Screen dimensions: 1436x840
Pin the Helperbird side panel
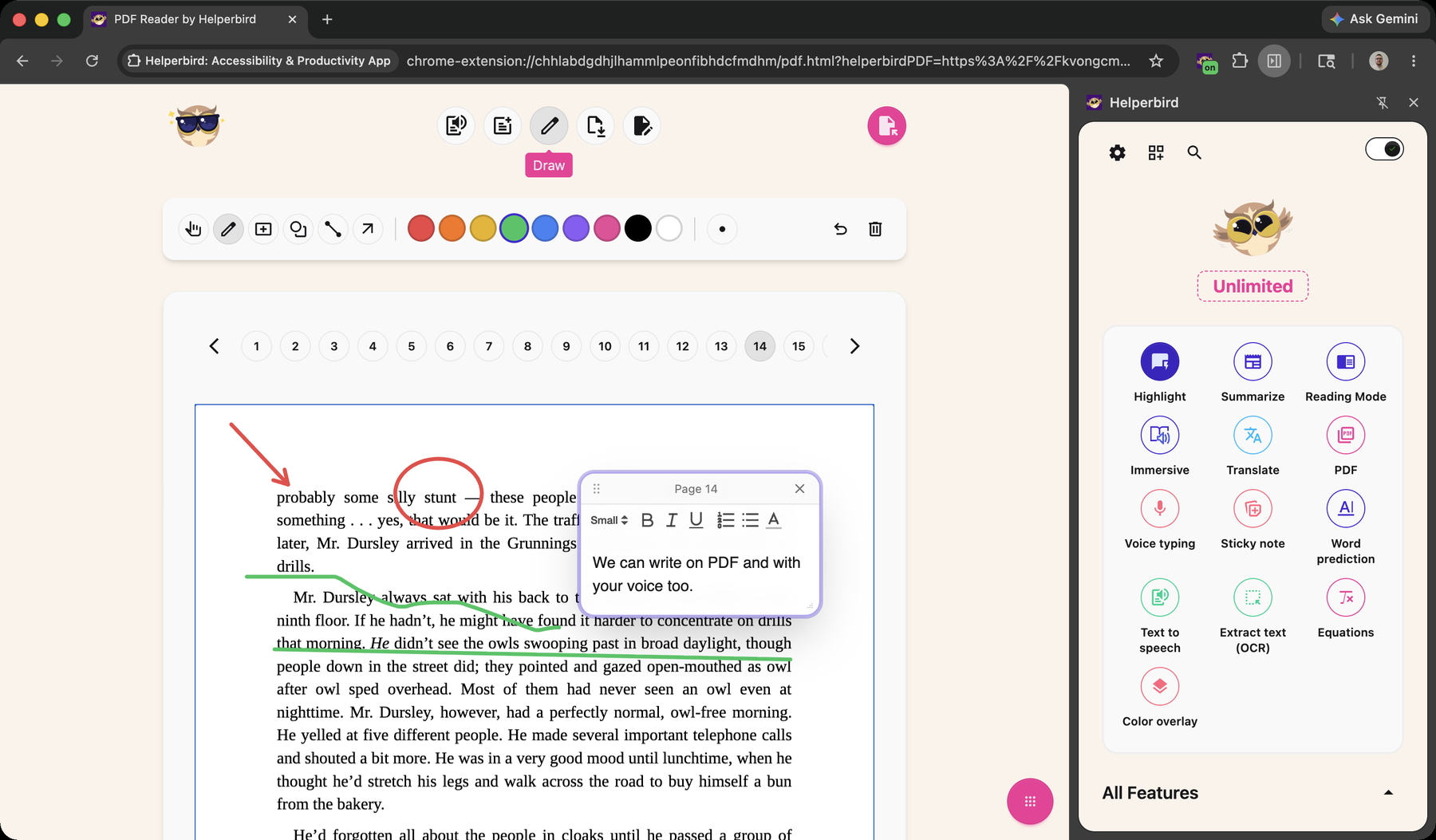point(1383,102)
